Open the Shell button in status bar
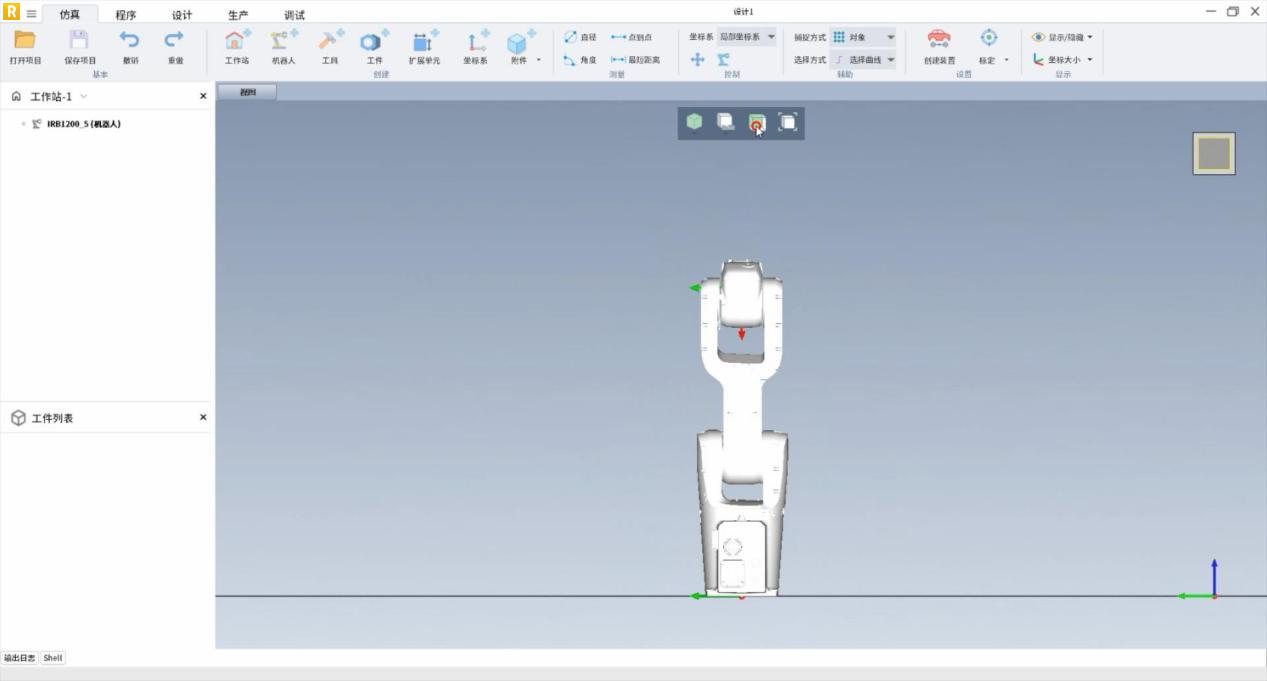 (52, 658)
